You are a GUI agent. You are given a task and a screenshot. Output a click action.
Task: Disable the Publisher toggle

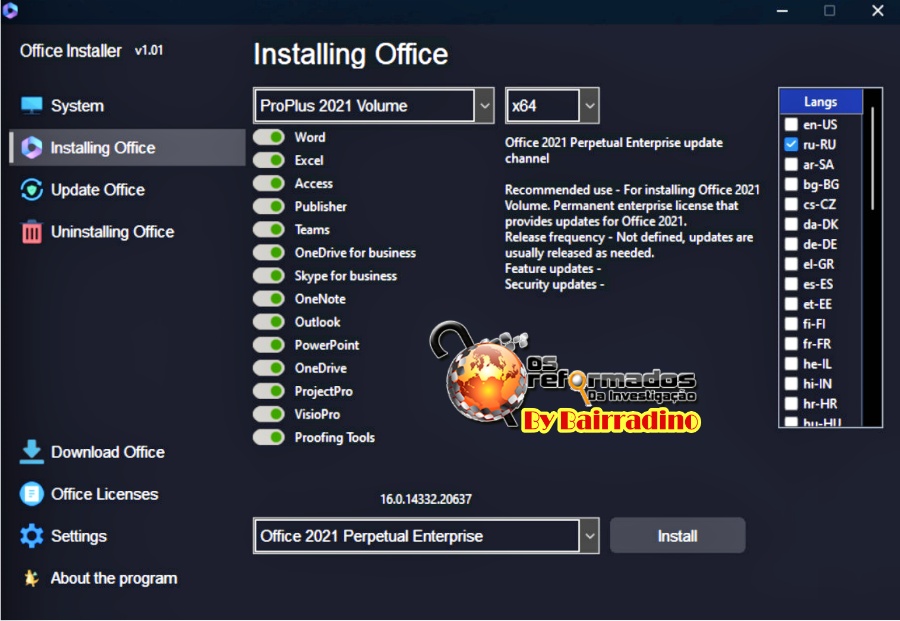(269, 206)
